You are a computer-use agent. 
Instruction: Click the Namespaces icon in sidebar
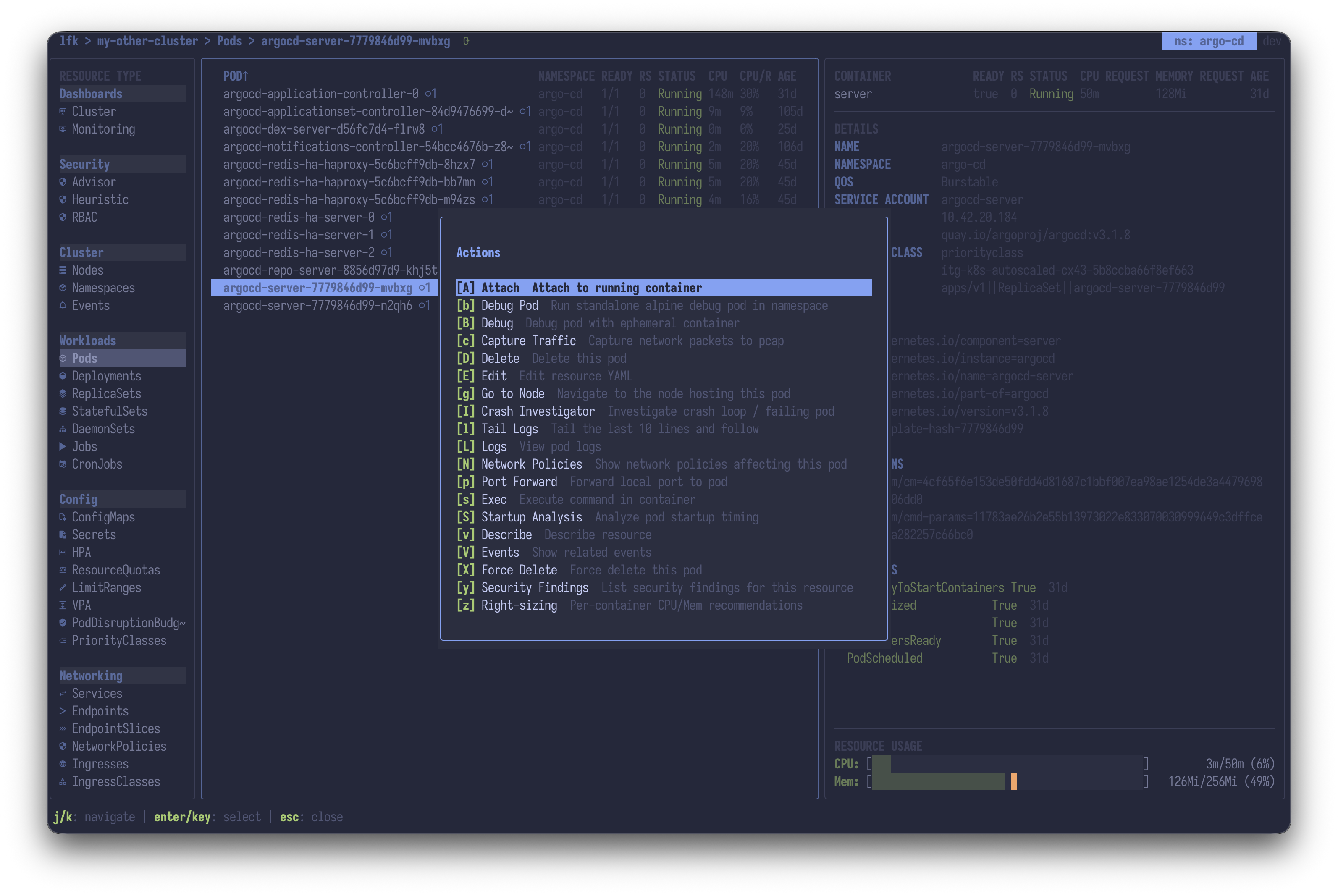pos(63,288)
